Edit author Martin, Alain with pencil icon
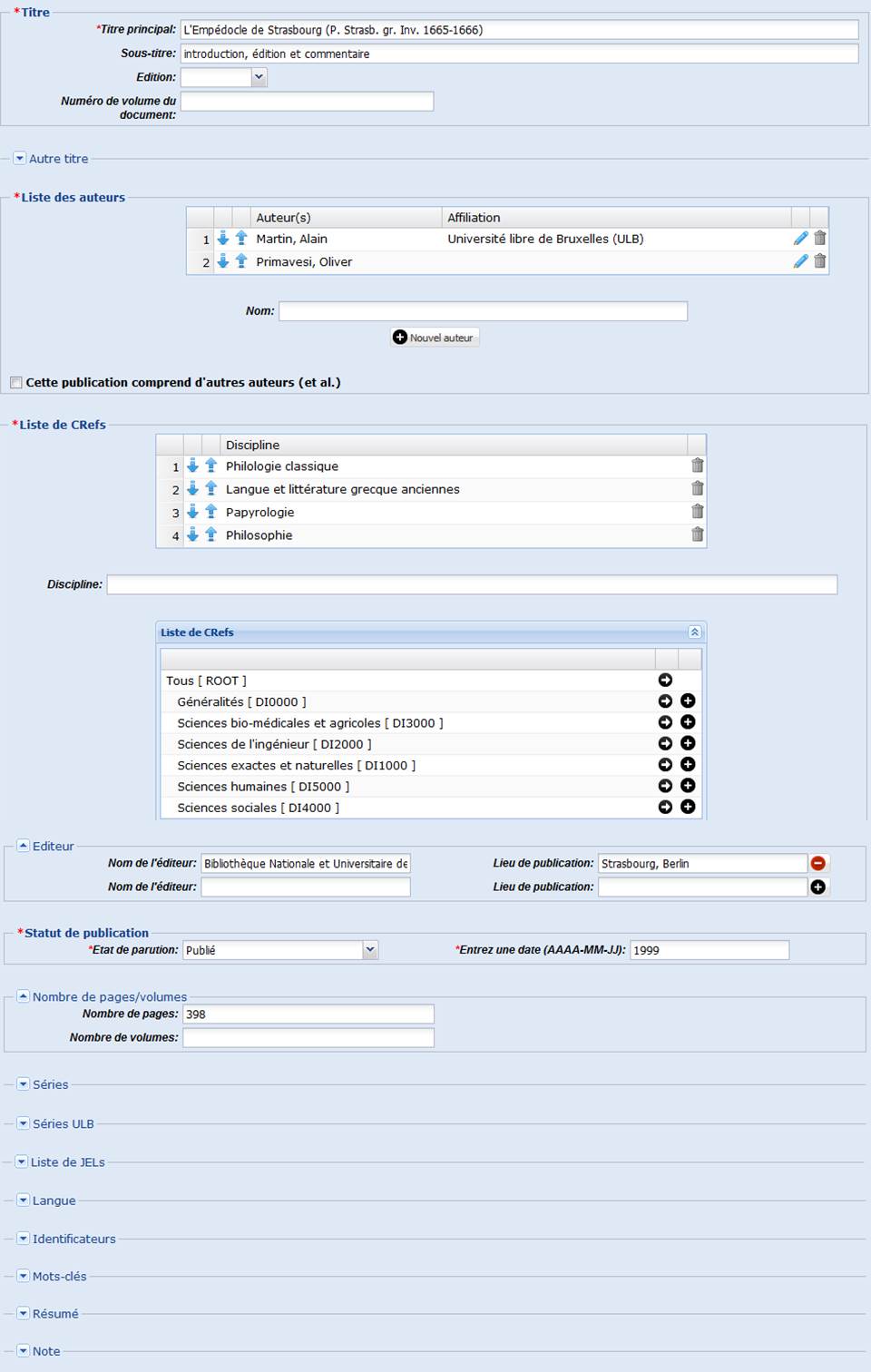 (800, 238)
